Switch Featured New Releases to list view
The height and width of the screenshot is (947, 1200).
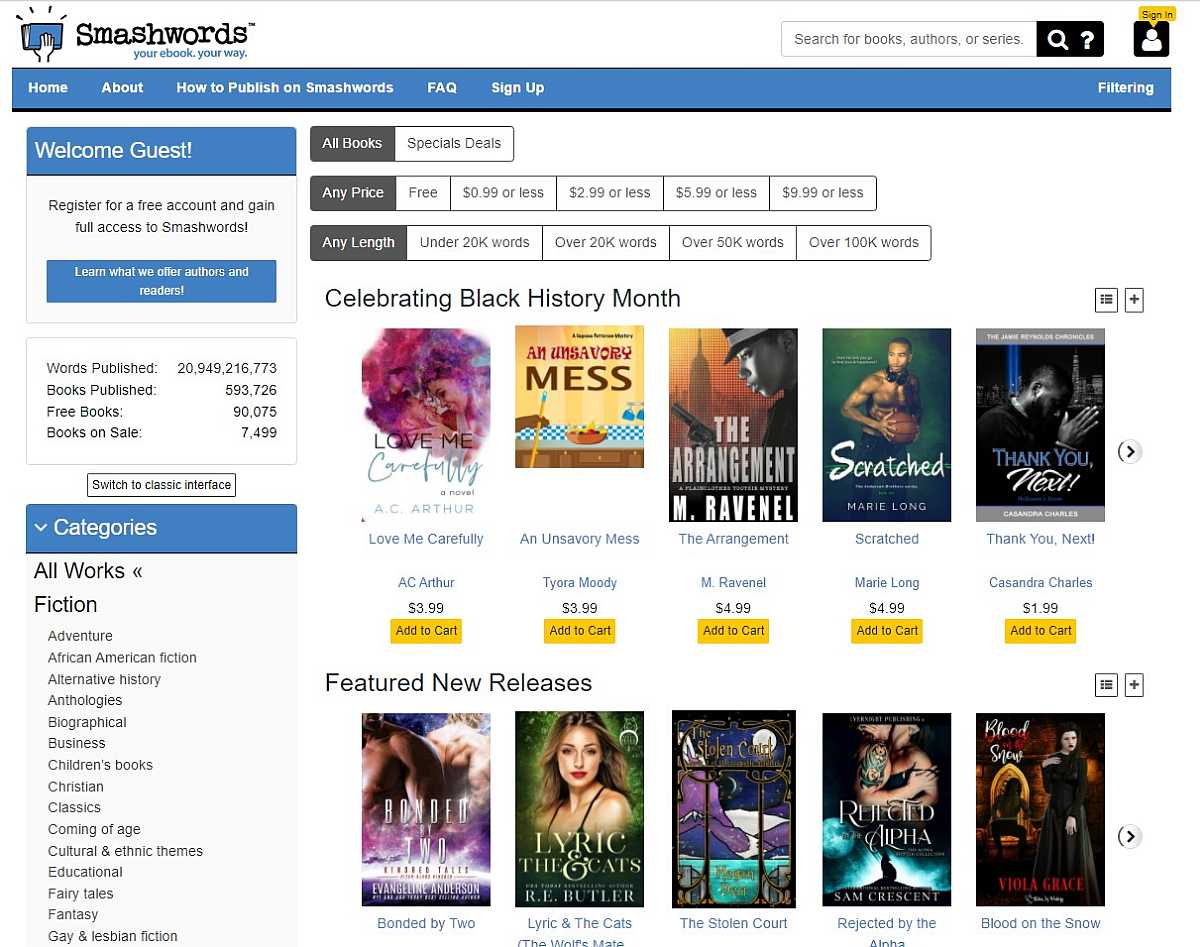1106,685
